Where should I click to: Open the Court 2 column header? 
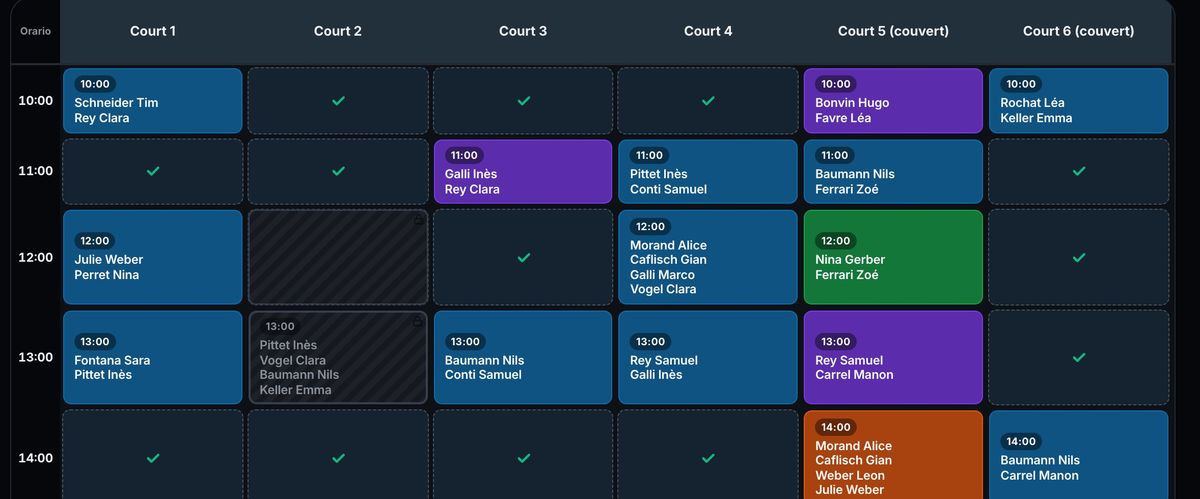pos(338,31)
